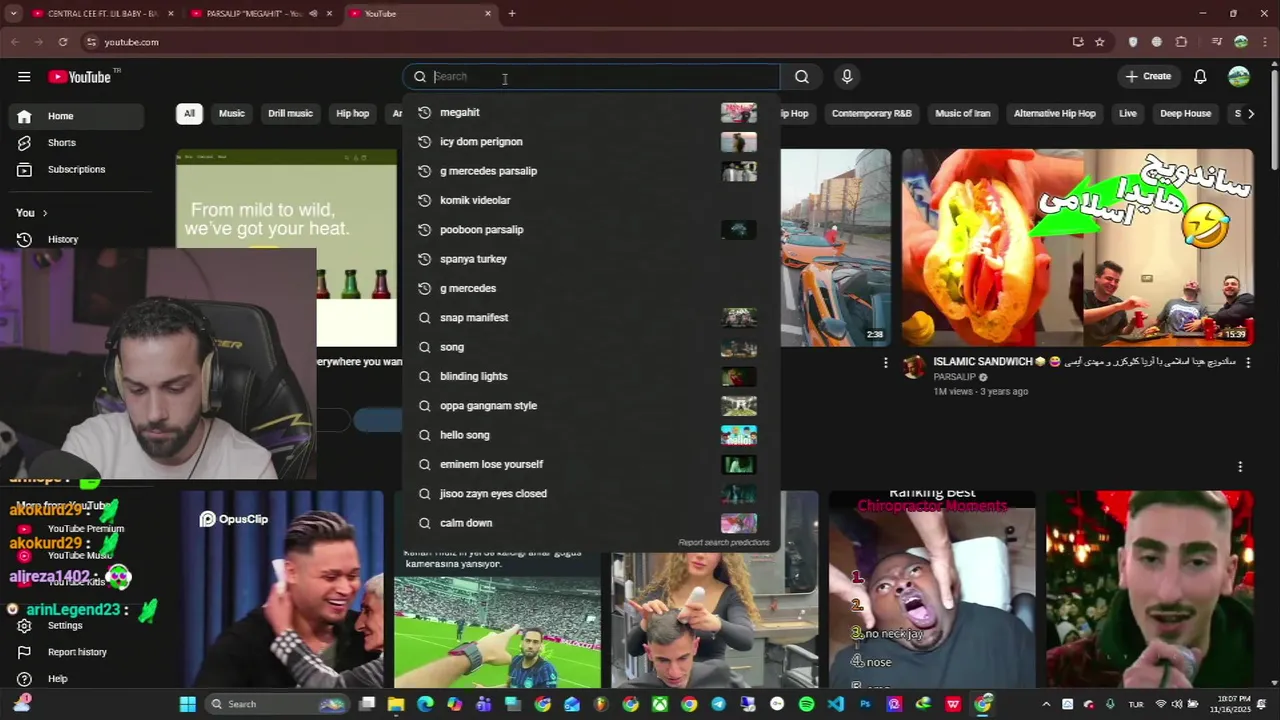Open Photoshop from the taskbar
Screen dimensions: 1280x720
[x=865, y=704]
